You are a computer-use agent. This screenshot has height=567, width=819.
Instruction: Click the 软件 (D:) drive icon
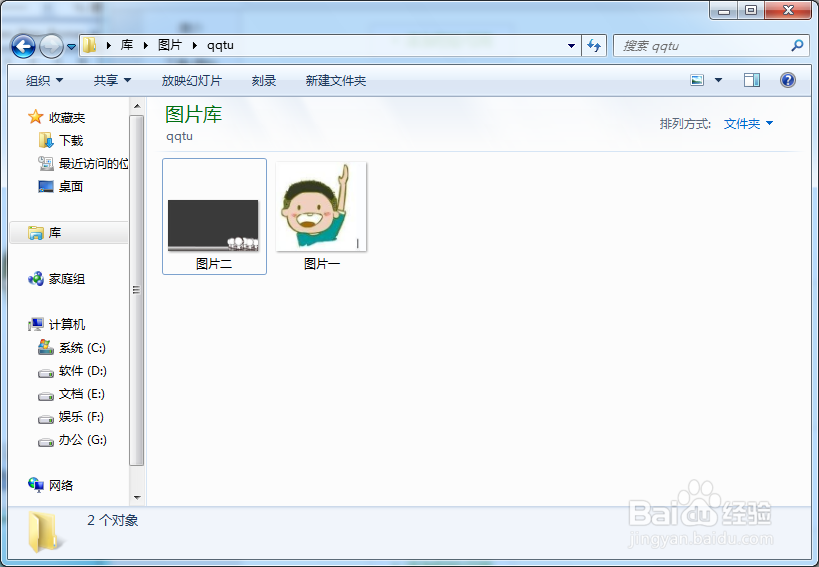coord(46,373)
